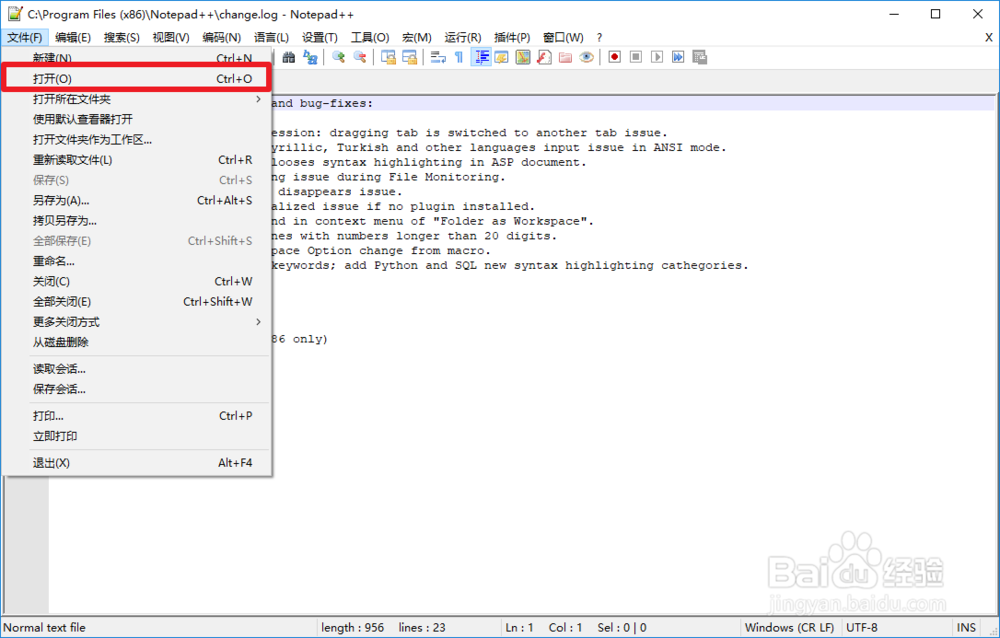Click the Zoom In magnifier icon

[x=339, y=57]
